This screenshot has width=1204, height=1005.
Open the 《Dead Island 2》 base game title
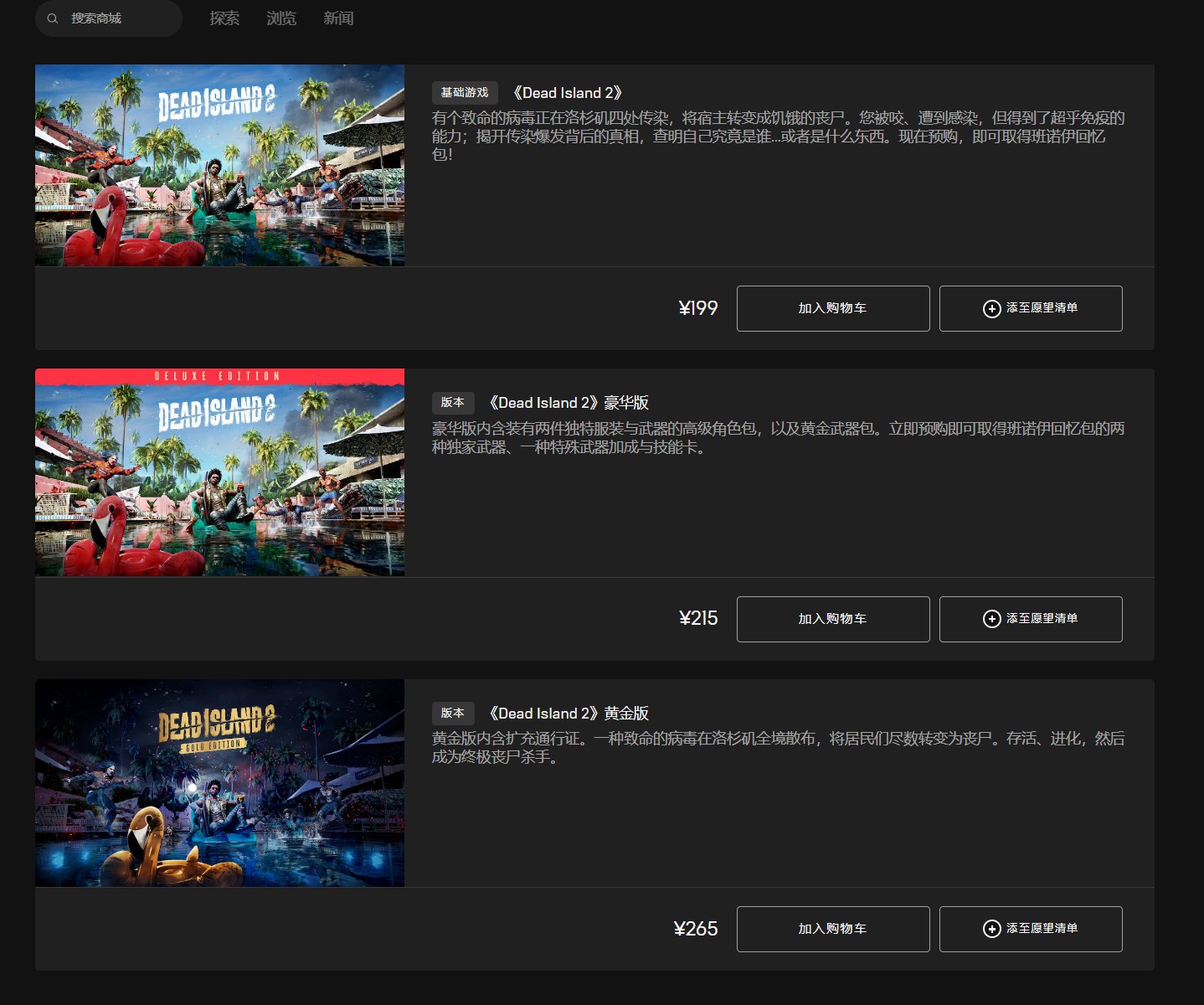point(567,93)
